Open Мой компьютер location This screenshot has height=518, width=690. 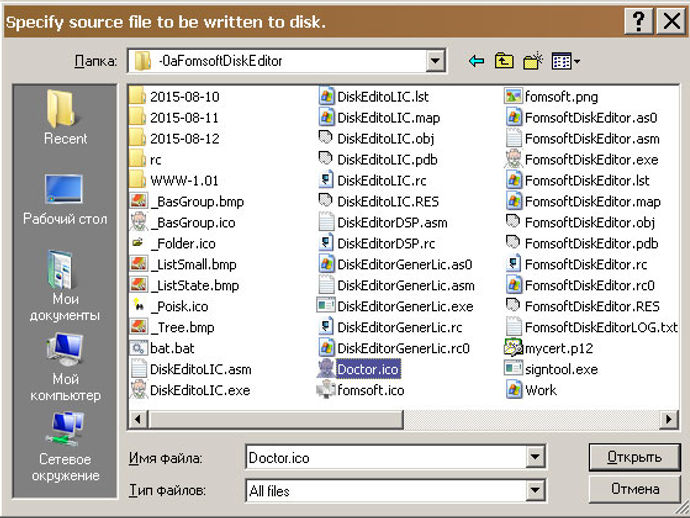coord(65,367)
